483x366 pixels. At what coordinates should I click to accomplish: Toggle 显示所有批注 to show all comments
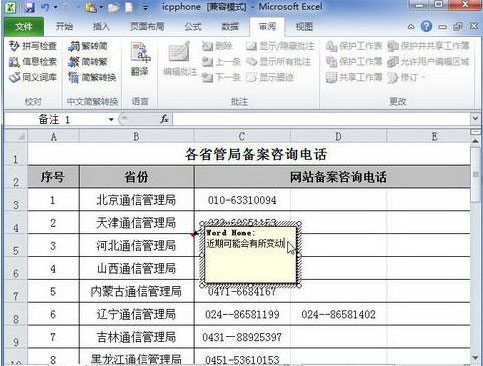click(x=279, y=62)
